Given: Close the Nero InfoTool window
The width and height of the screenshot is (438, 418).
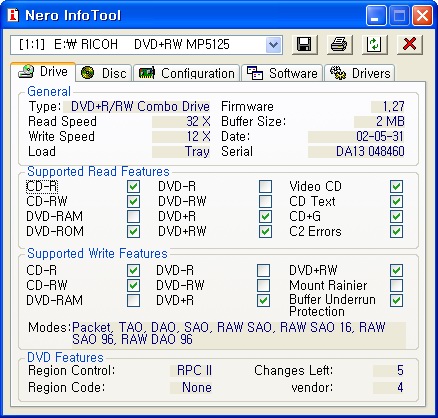Looking at the screenshot, I should point(422,16).
